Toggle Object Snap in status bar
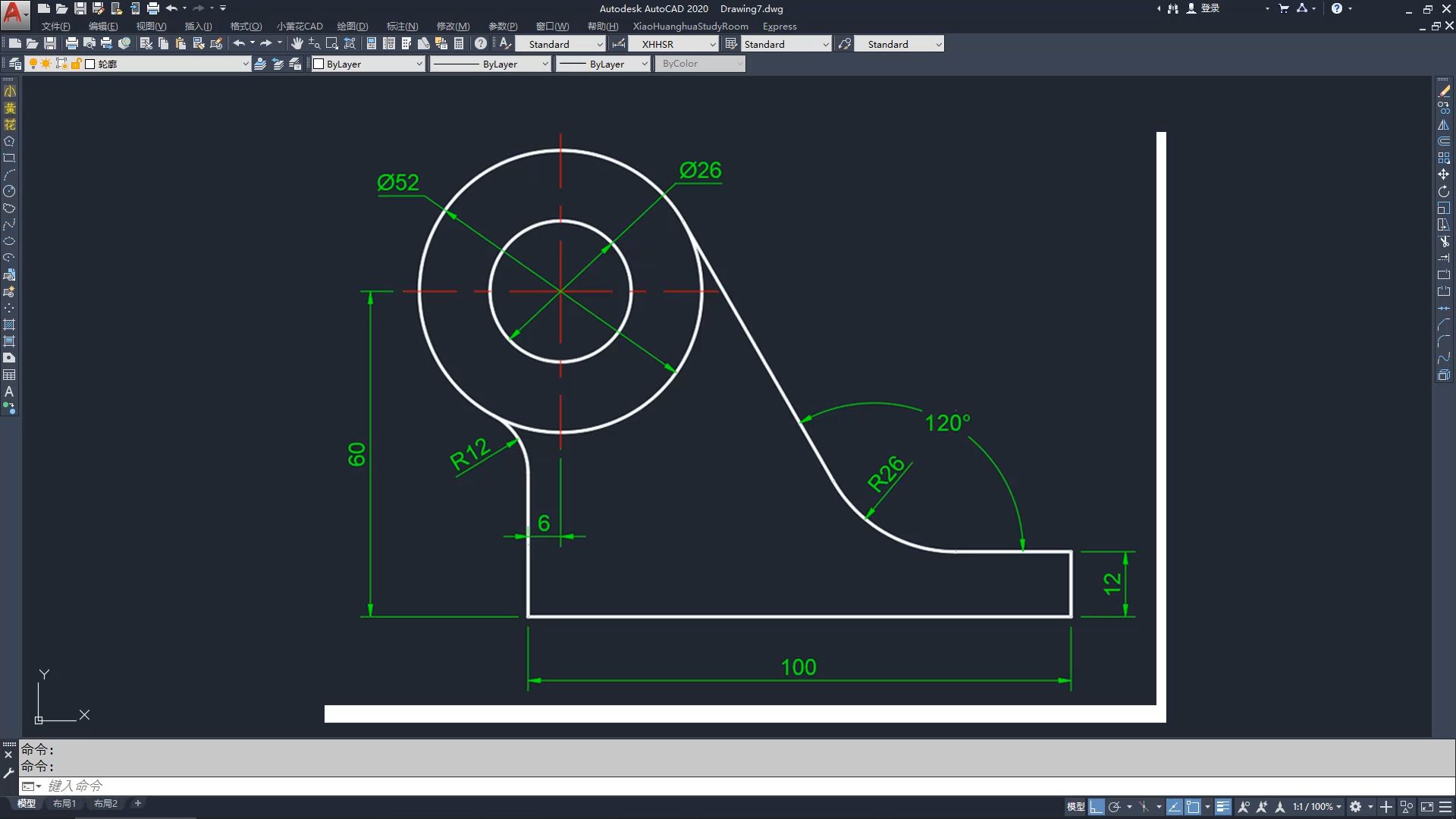 click(1193, 807)
